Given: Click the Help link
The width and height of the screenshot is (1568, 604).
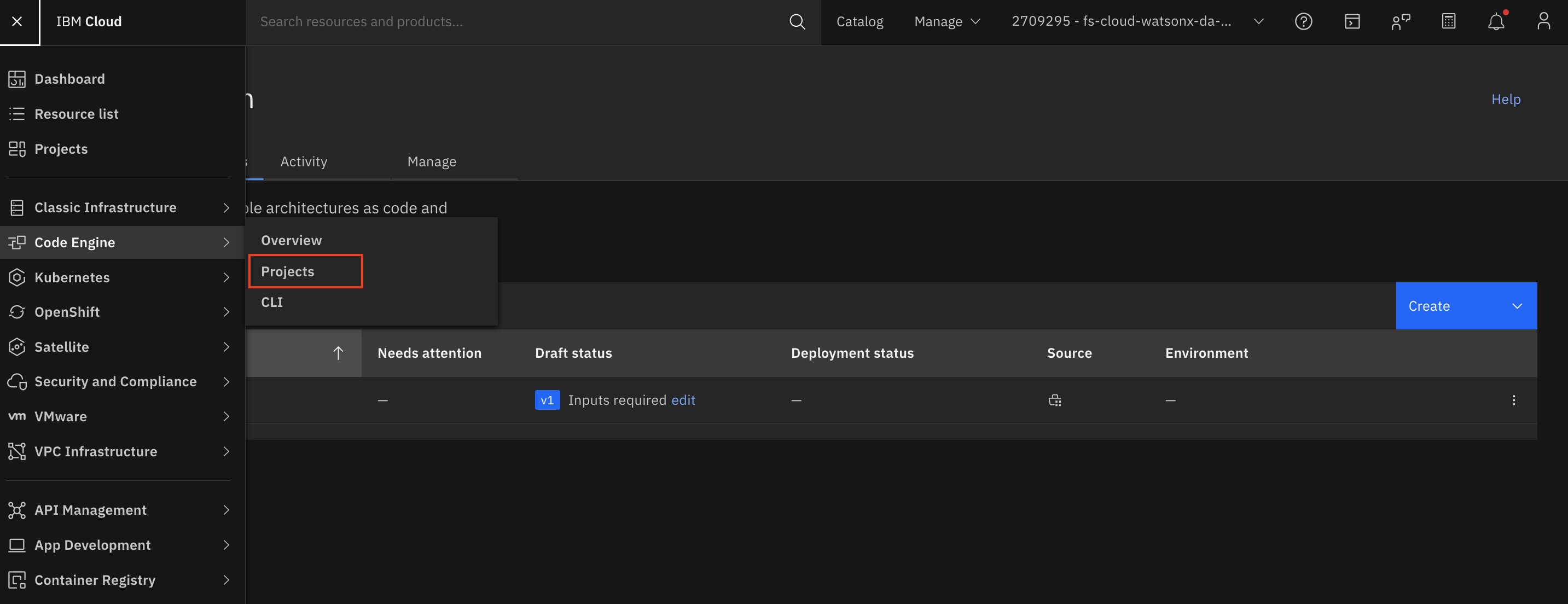Looking at the screenshot, I should point(1505,99).
